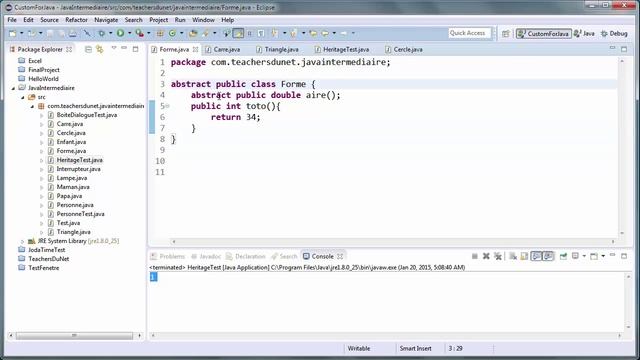Open the Navigate menu
Screen dimensions: 640x360
(x=106, y=20)
